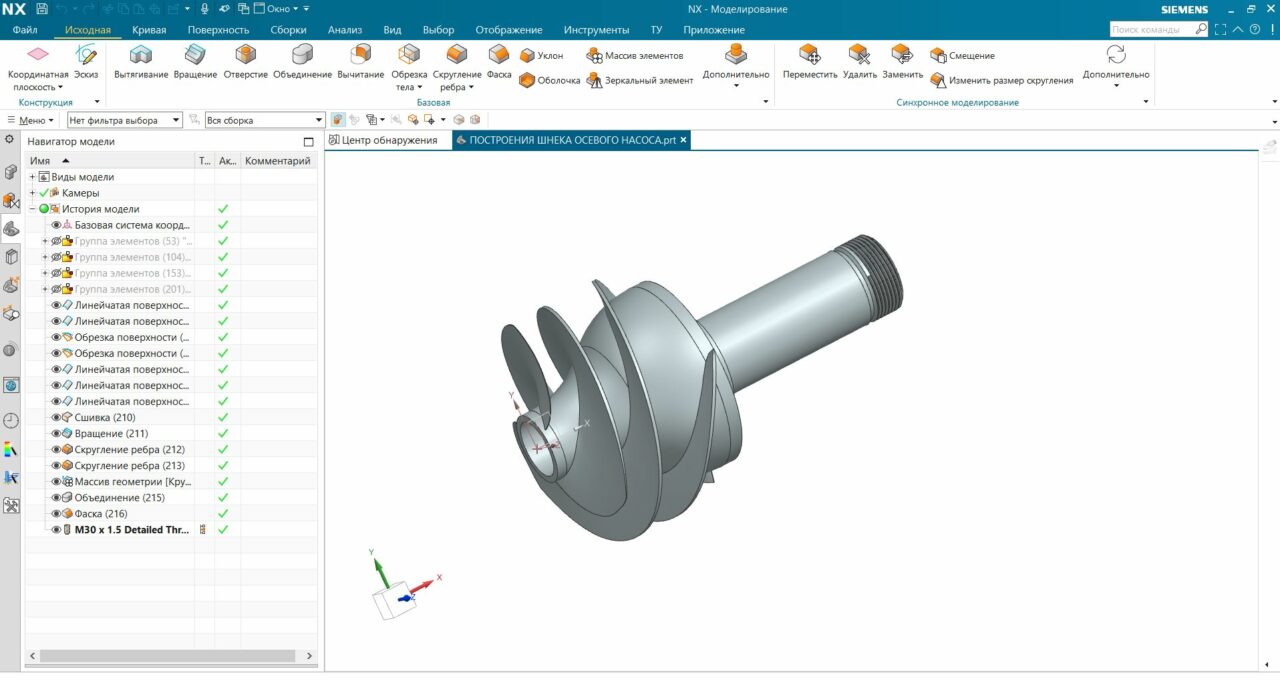Expand the Виды модели tree node
The image size is (1280, 681).
pos(33,177)
